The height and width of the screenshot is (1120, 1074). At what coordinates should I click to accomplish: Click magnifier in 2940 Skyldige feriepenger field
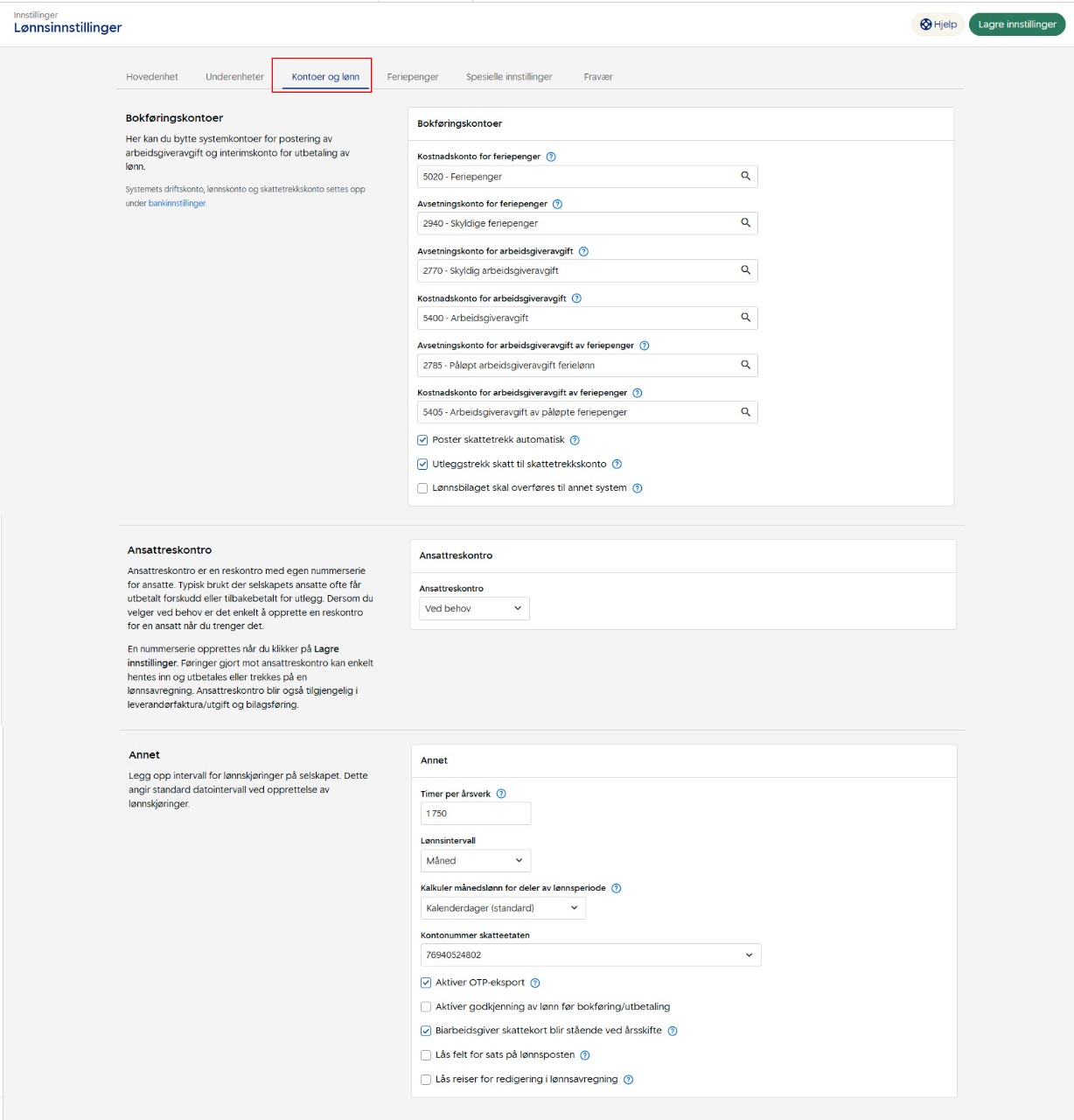click(x=745, y=223)
